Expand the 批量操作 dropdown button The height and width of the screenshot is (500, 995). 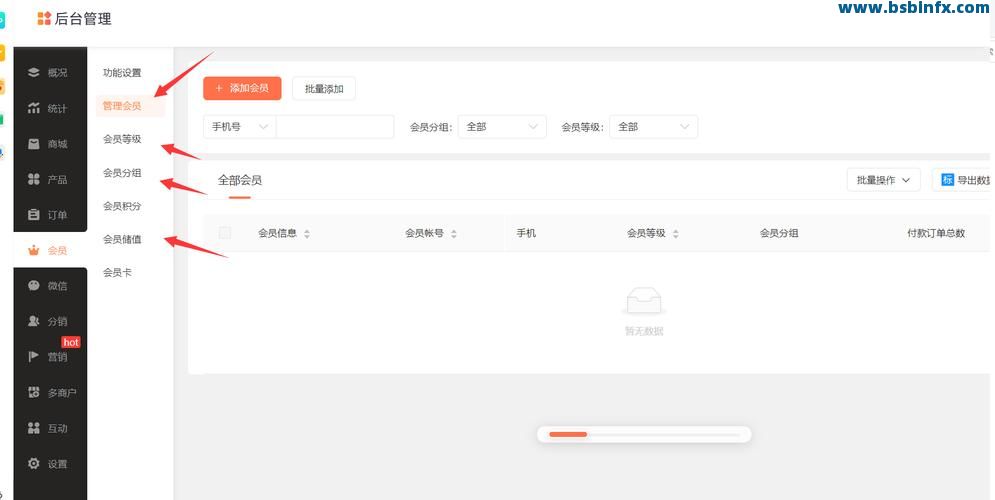tap(883, 180)
